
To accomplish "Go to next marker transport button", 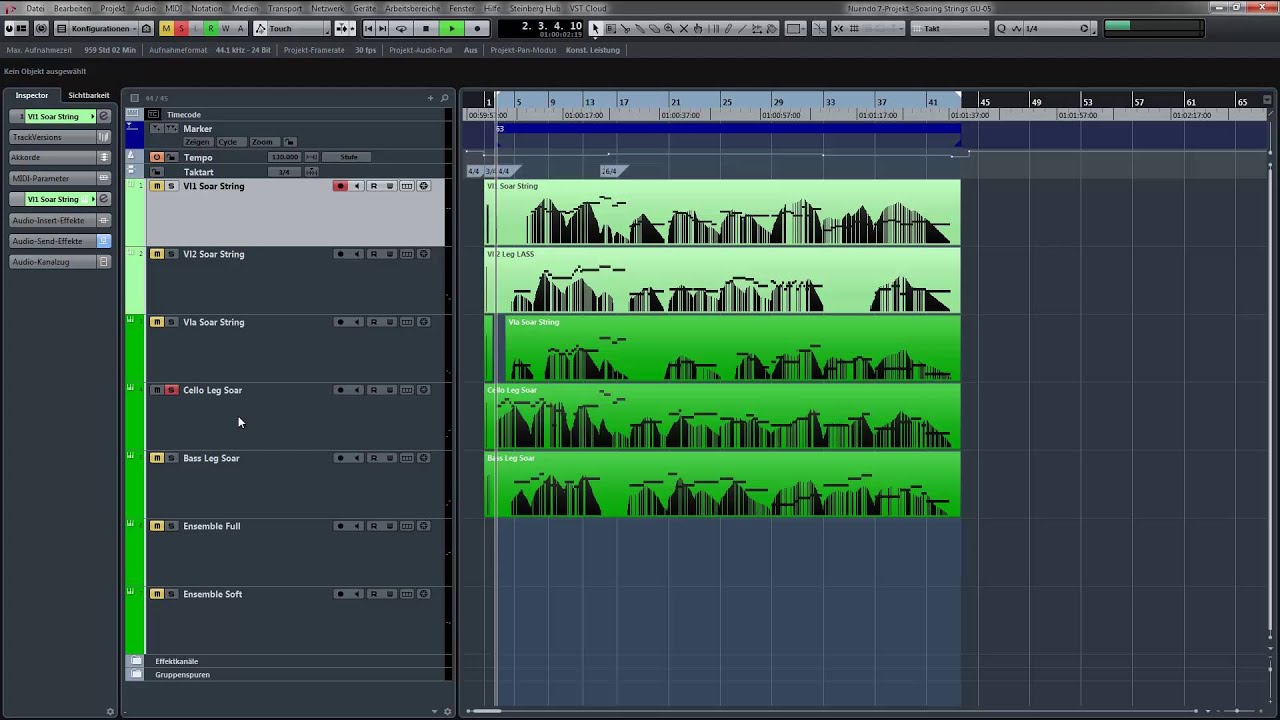I will click(x=383, y=29).
